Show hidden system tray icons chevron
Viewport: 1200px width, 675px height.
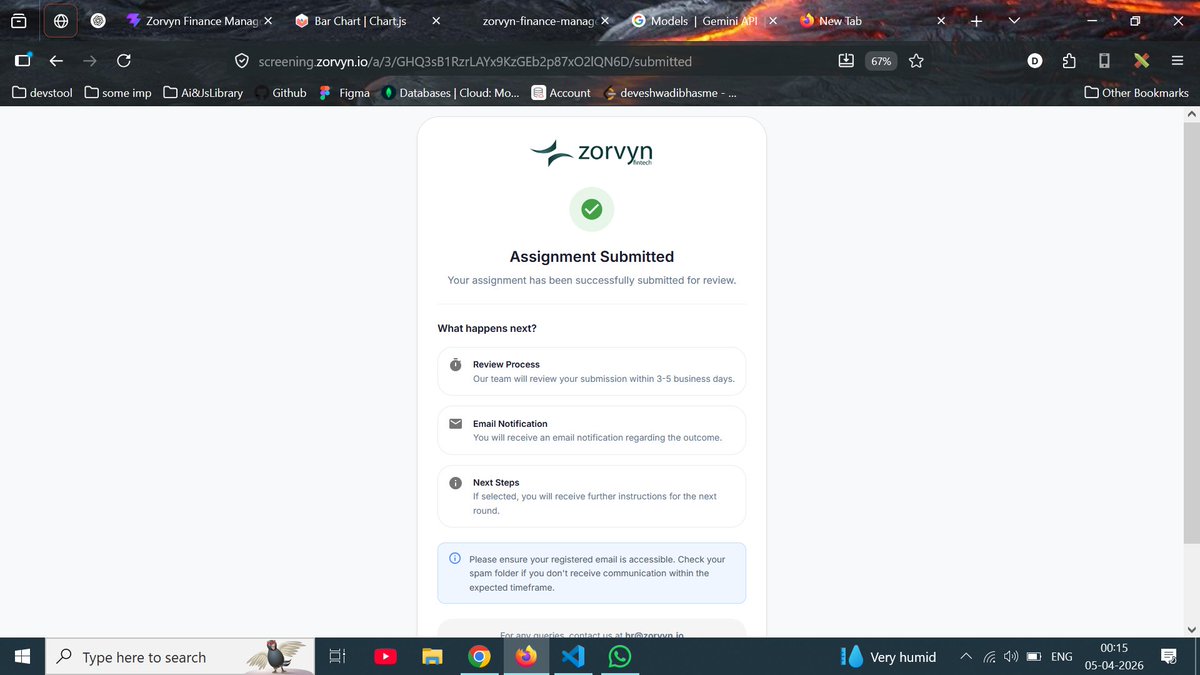(x=966, y=657)
